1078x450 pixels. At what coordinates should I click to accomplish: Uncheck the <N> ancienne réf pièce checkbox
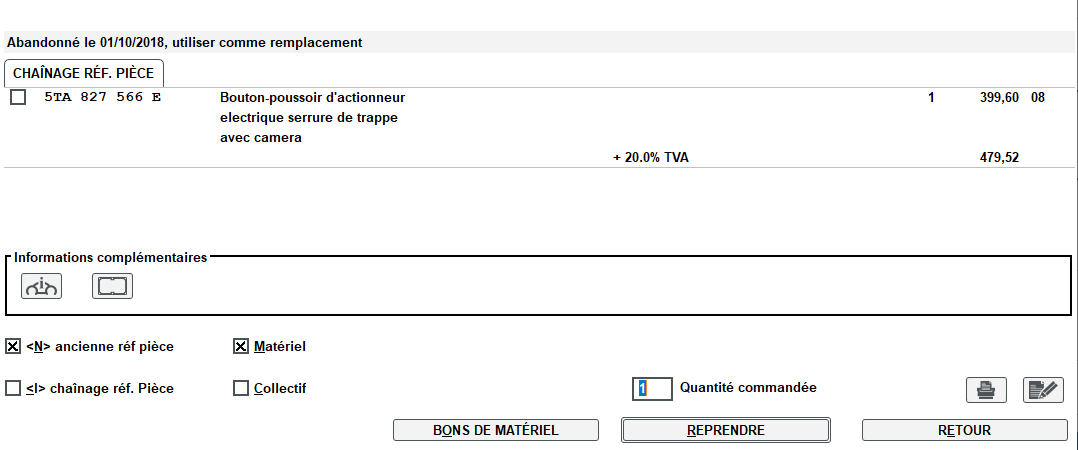13,347
